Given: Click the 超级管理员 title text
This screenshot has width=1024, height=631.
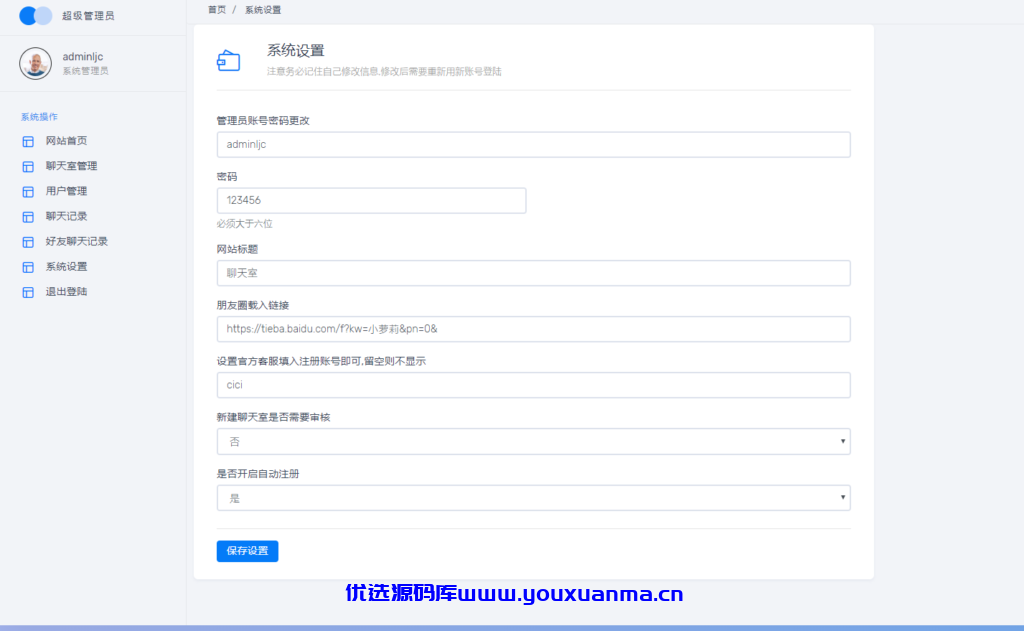Looking at the screenshot, I should 88,16.
